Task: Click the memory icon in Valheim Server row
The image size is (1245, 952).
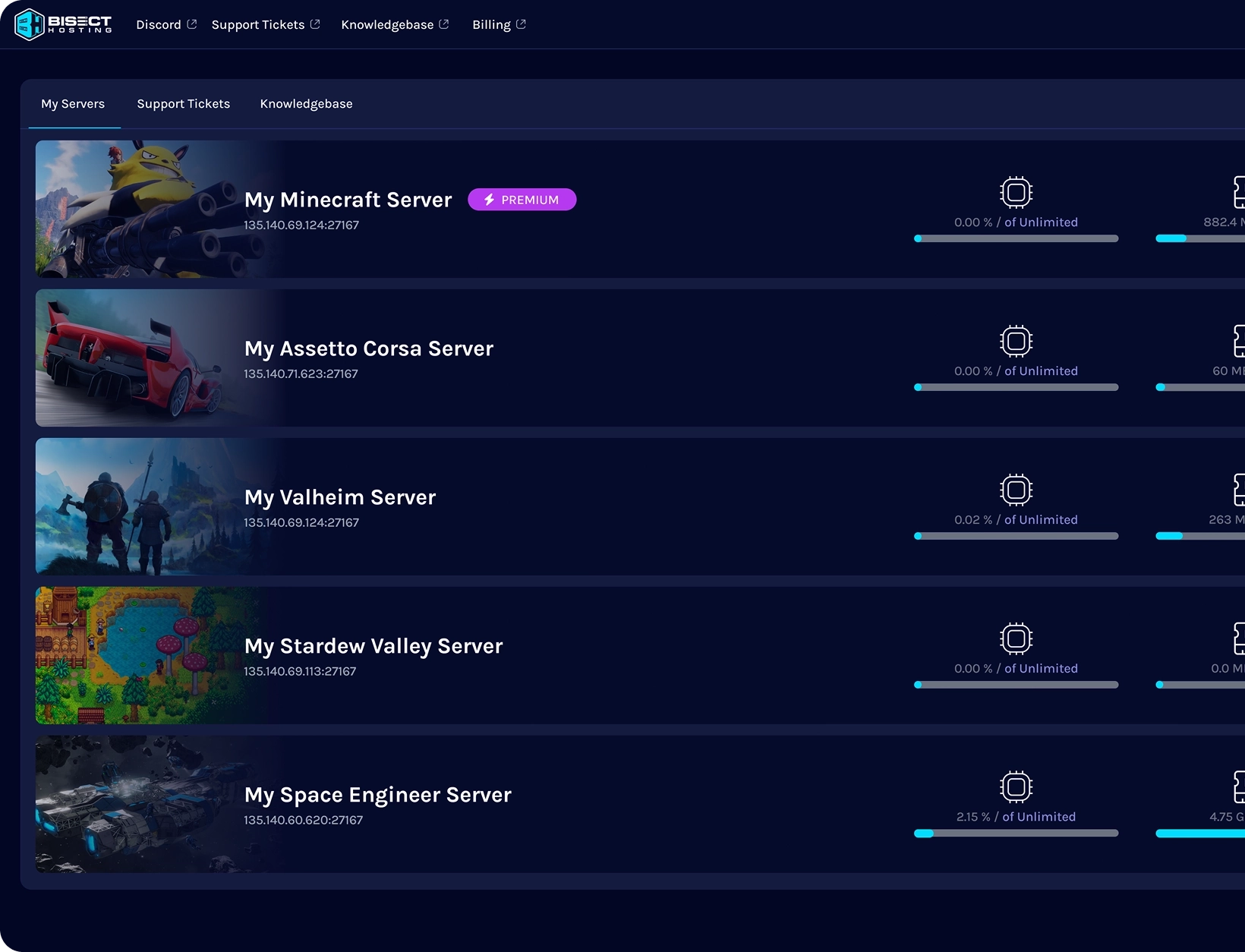Action: coord(1239,490)
